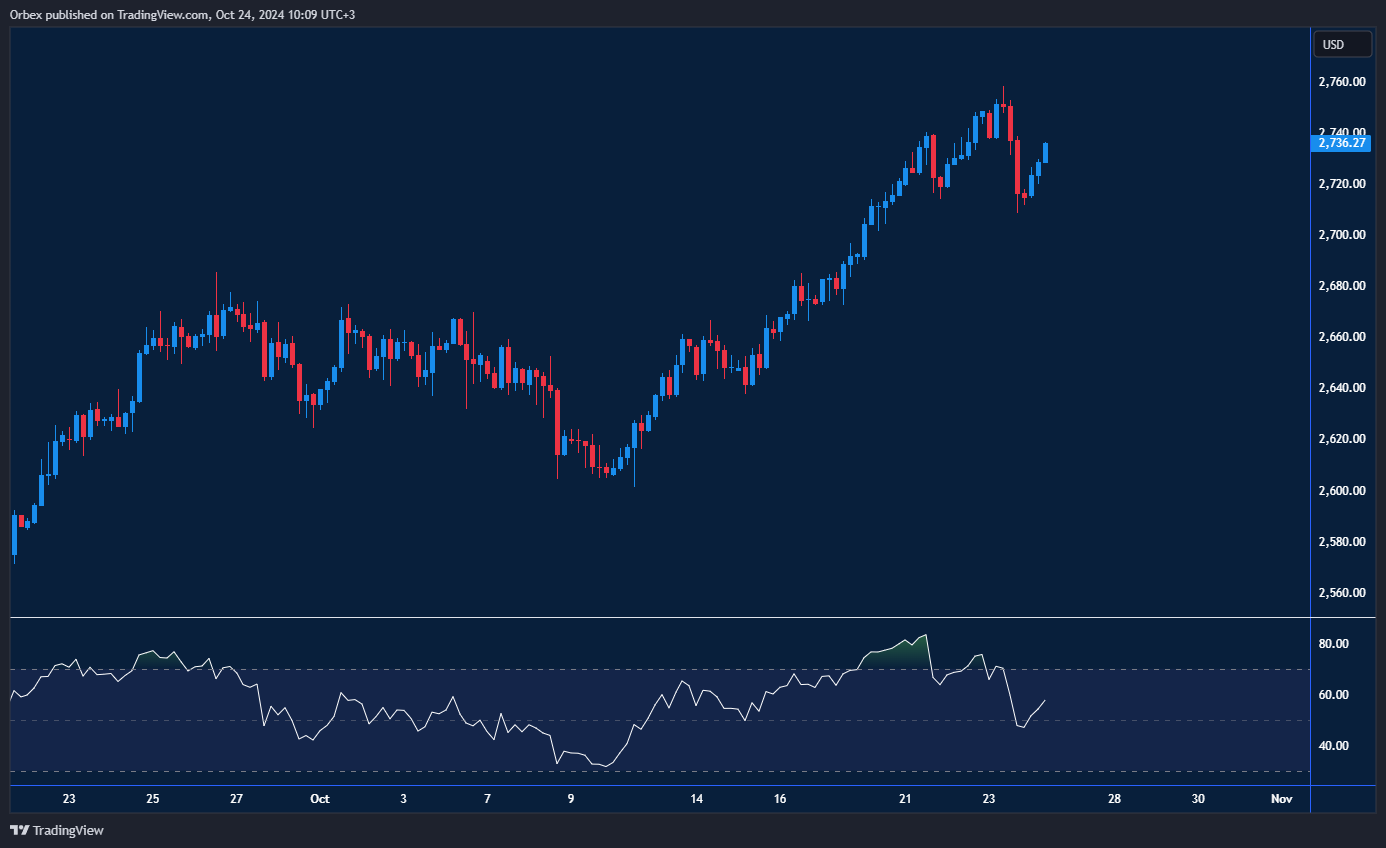Select the 28 date on time axis
The height and width of the screenshot is (848, 1386).
[x=1114, y=799]
